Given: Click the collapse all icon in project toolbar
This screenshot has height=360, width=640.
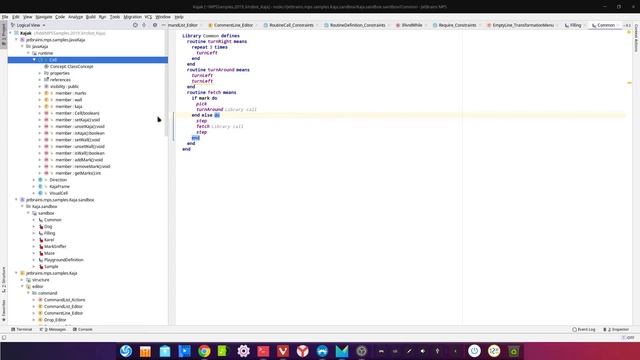Looking at the screenshot, I should 144,25.
